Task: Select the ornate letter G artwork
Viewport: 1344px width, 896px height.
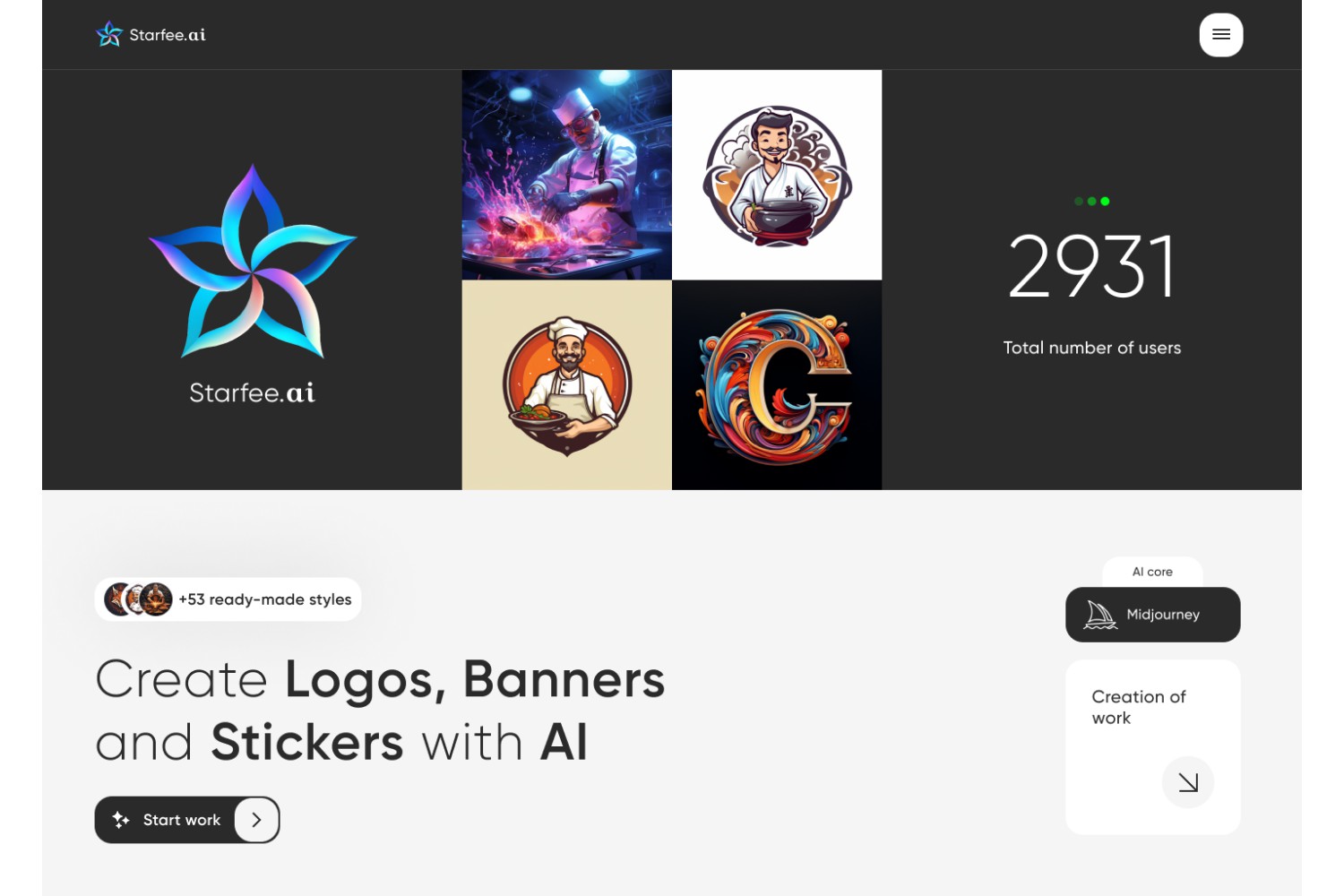Action: pos(777,385)
